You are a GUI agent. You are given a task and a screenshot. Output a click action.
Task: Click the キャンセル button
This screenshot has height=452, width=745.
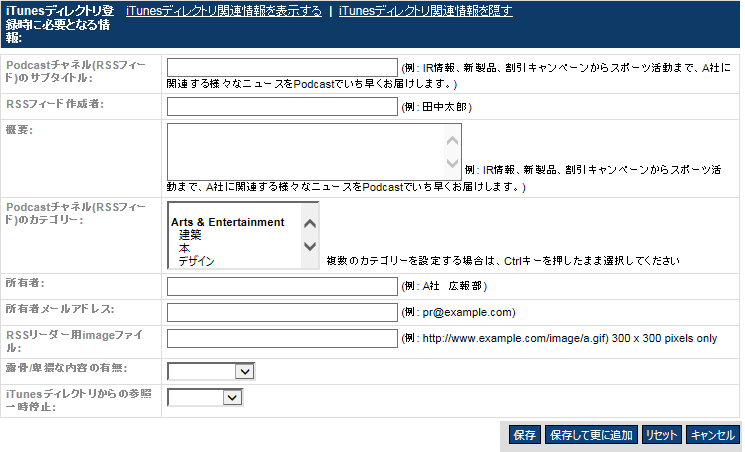click(712, 435)
